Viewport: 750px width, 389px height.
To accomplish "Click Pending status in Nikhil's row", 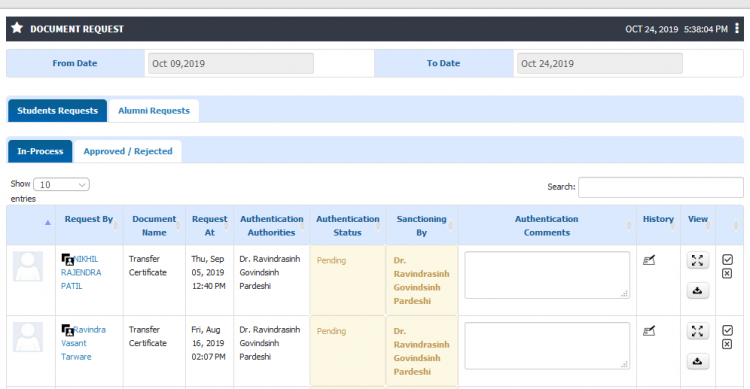I will click(x=331, y=260).
